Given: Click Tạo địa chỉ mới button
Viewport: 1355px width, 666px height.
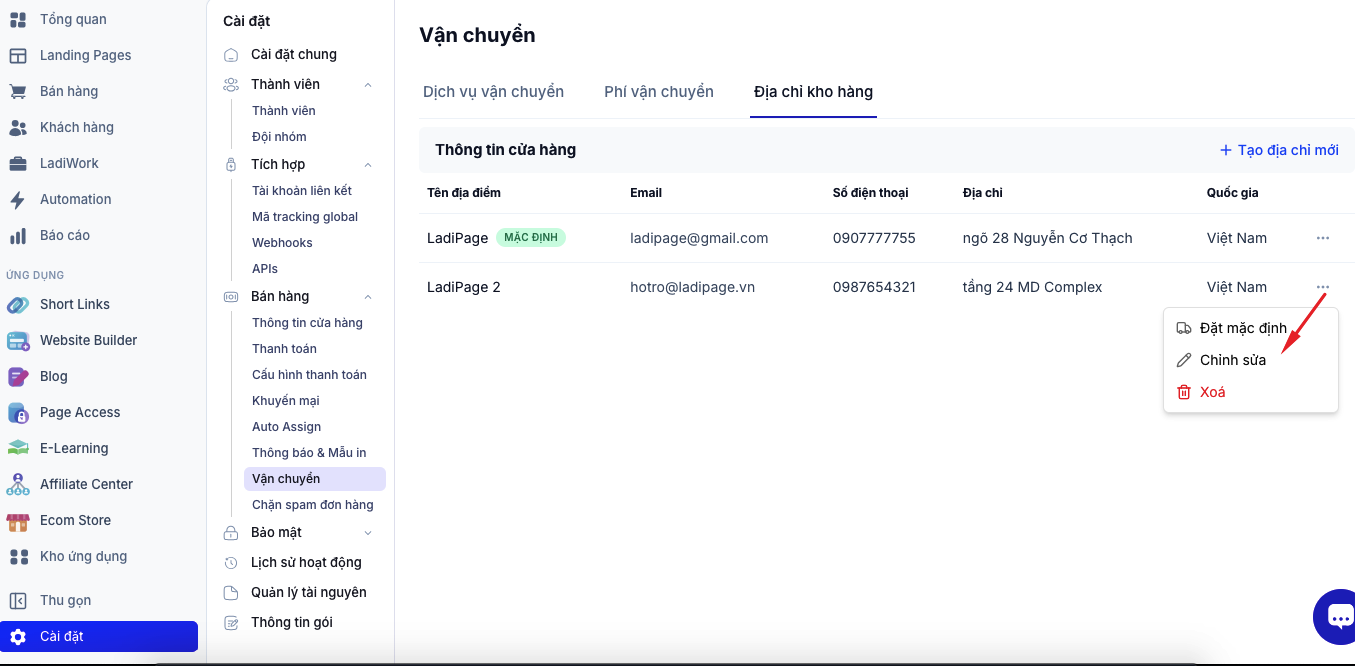Looking at the screenshot, I should tap(1279, 150).
